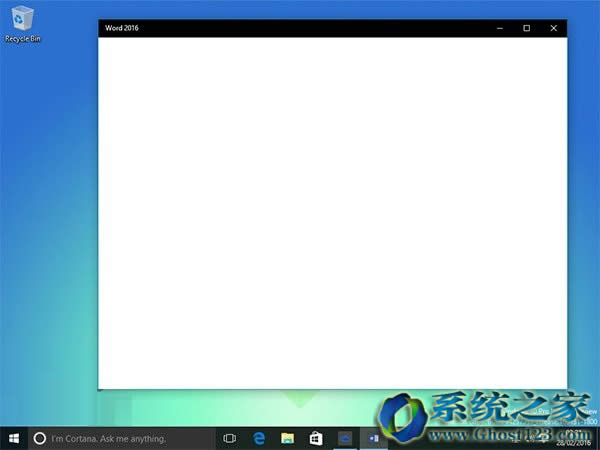The height and width of the screenshot is (450, 600).
Task: Maximize the Word 2016 window
Action: (527, 28)
